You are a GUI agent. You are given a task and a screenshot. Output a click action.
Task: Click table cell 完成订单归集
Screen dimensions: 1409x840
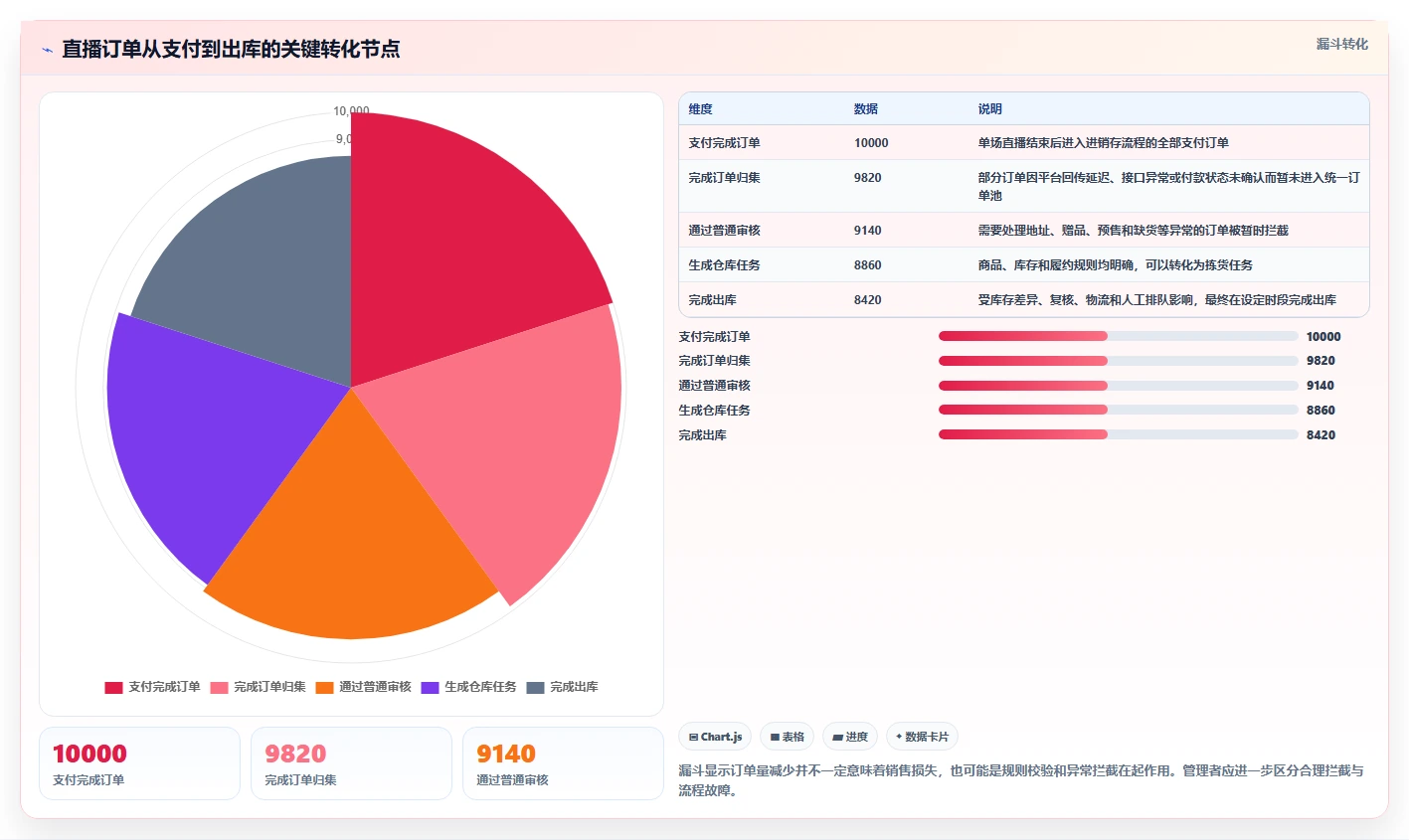pos(724,178)
